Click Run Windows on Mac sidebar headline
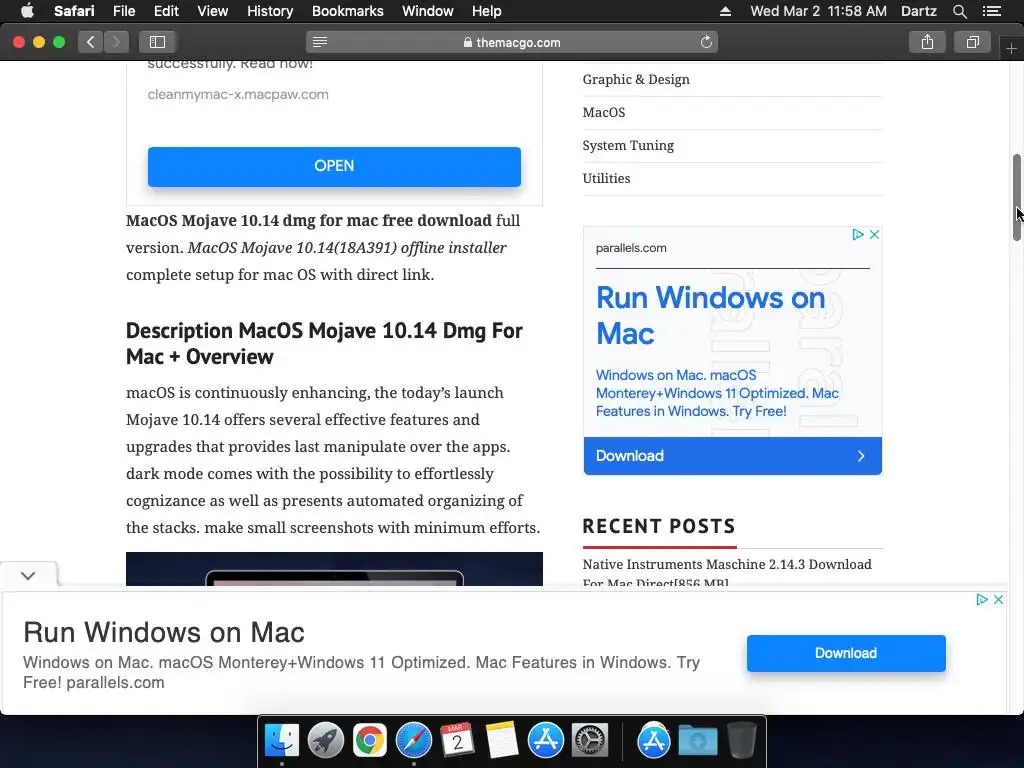Viewport: 1024px width, 768px height. (x=710, y=315)
